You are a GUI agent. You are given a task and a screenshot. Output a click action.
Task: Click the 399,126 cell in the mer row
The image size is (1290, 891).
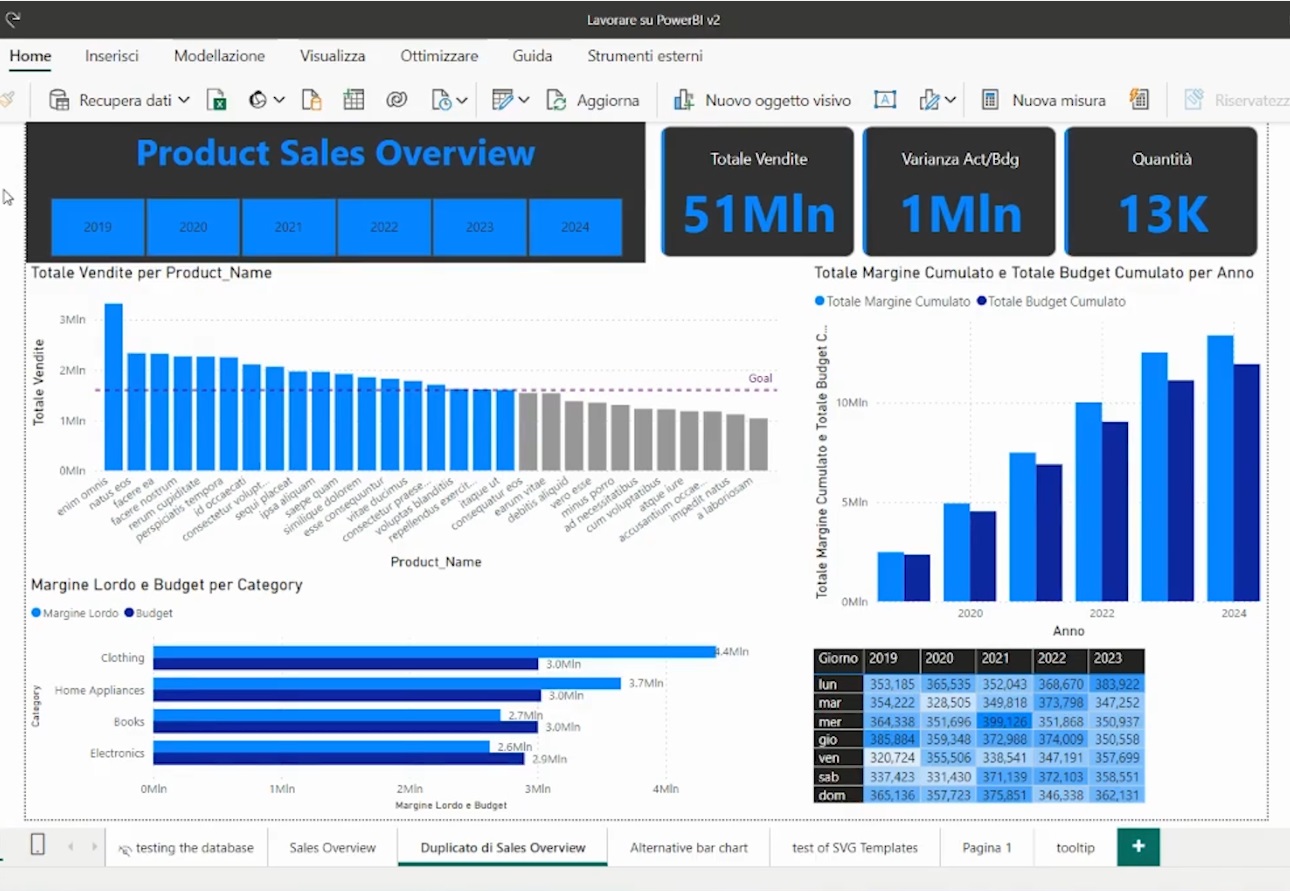point(1004,722)
